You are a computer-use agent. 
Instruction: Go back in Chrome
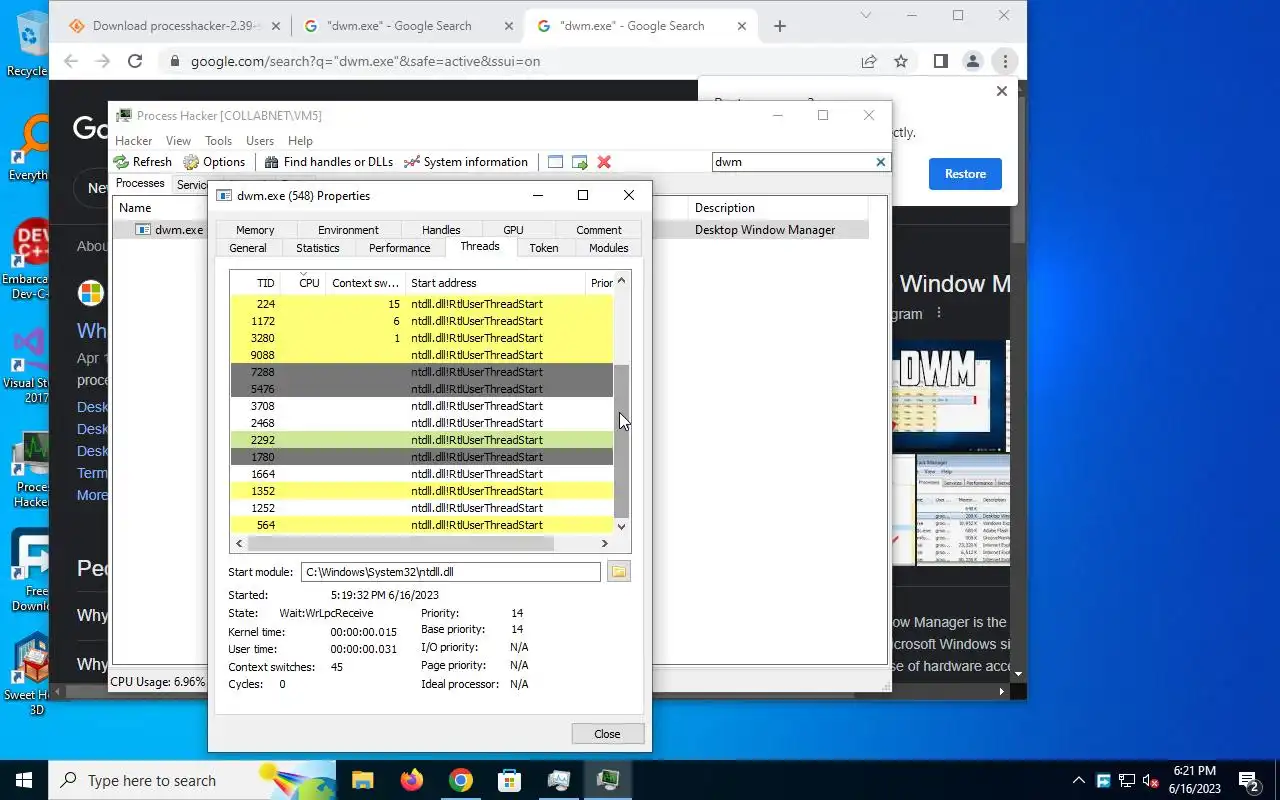[x=71, y=61]
